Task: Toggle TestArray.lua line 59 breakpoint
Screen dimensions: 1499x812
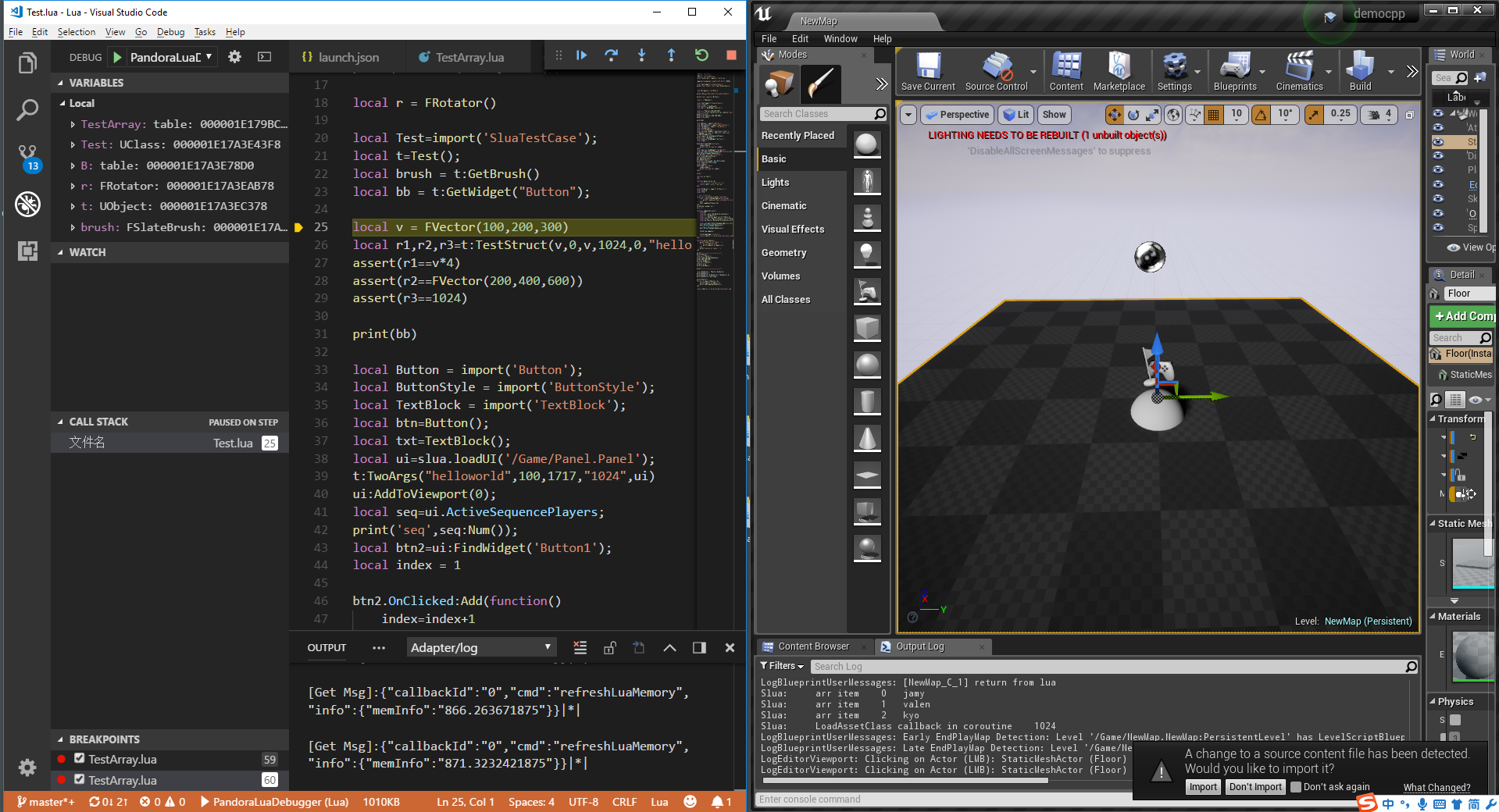Action: click(x=79, y=758)
